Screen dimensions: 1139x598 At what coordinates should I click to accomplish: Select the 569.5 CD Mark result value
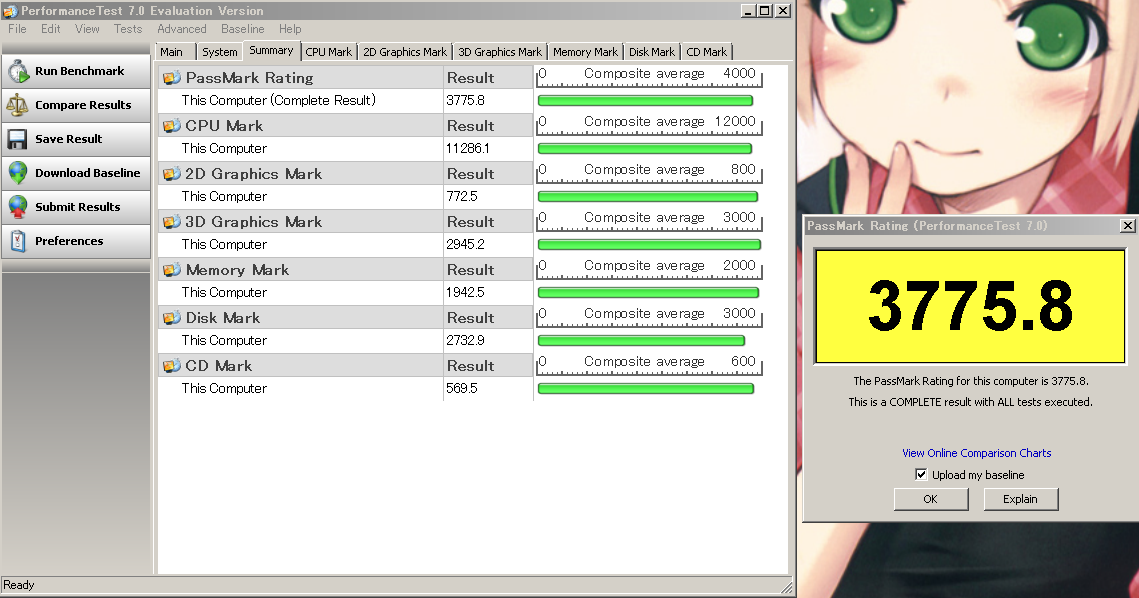(462, 388)
